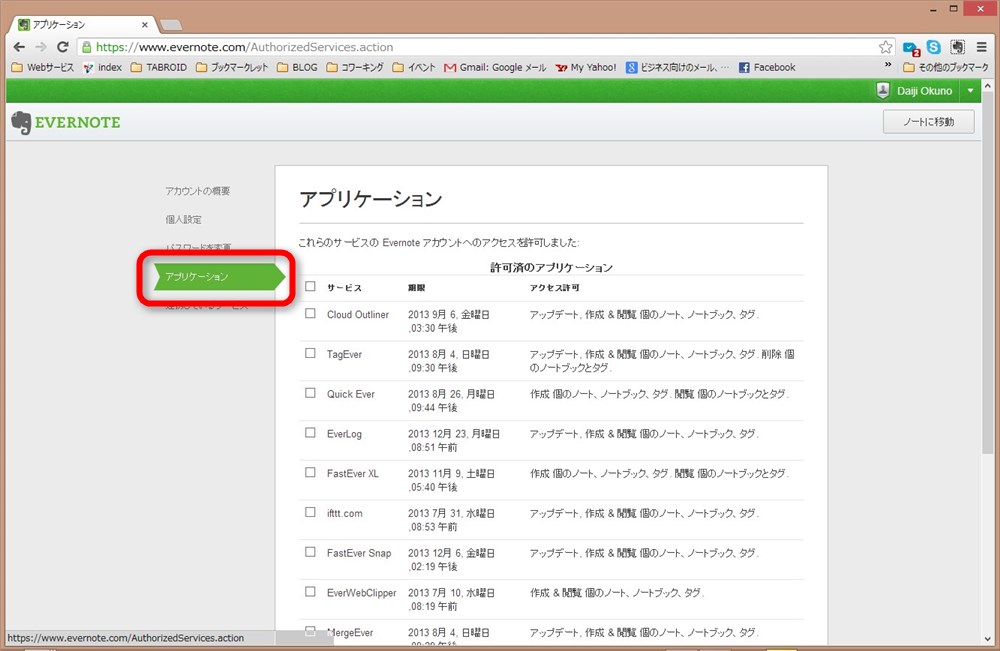Reload the page with refresh icon
The image size is (1000, 651).
pyautogui.click(x=62, y=47)
